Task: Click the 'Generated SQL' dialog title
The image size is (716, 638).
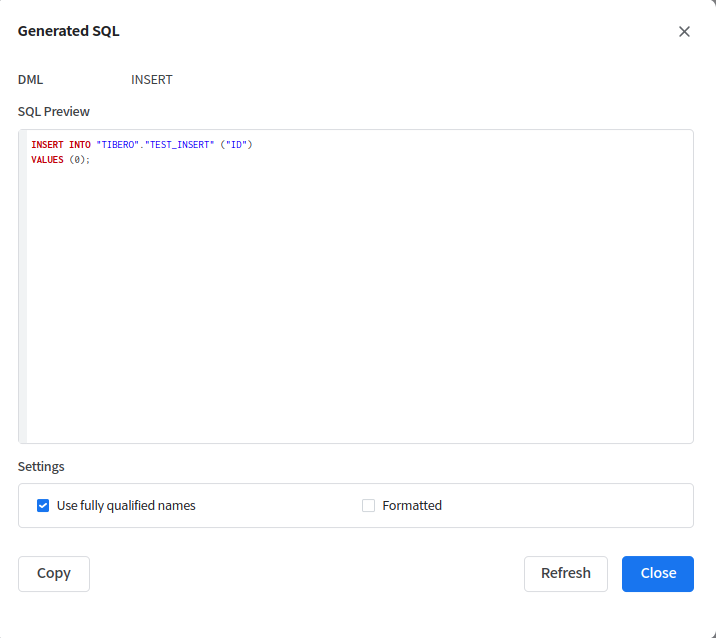Action: click(x=69, y=31)
